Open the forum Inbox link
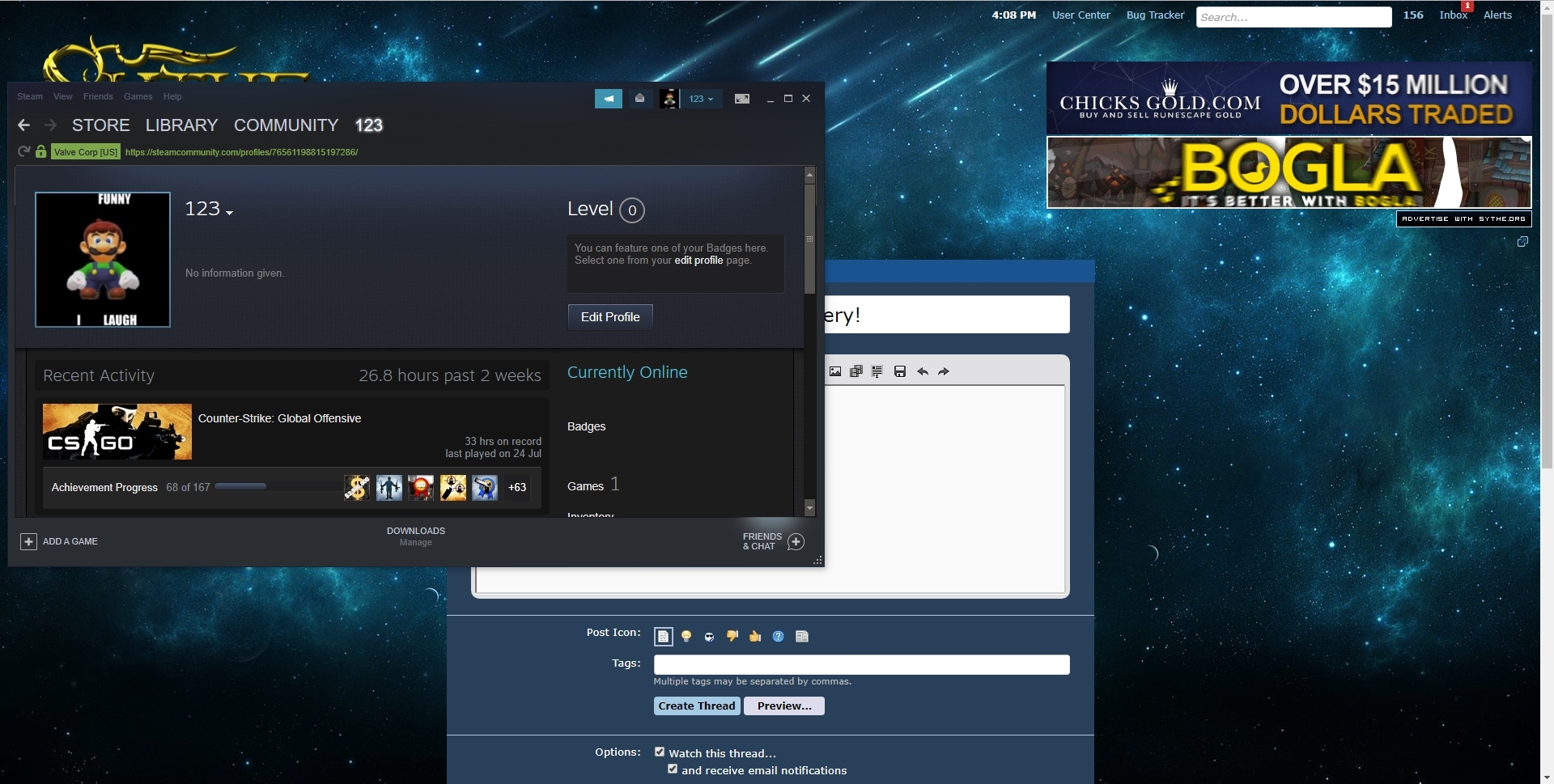Viewport: 1554px width, 784px height. point(1454,15)
